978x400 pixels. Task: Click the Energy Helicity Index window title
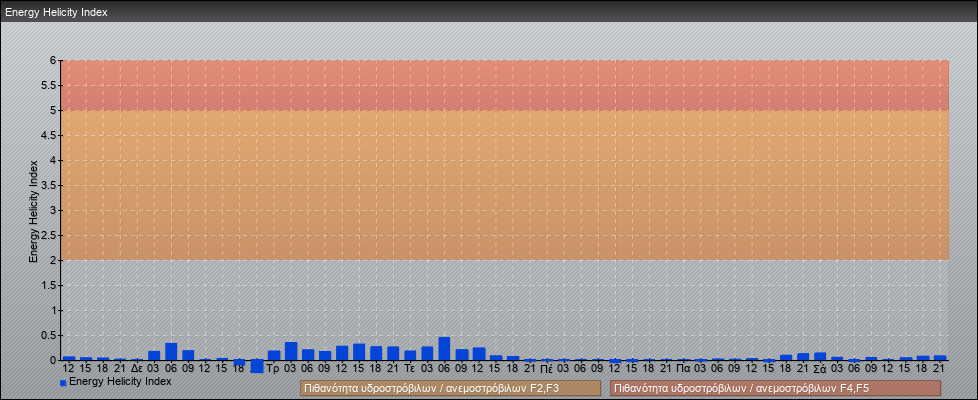pos(56,12)
